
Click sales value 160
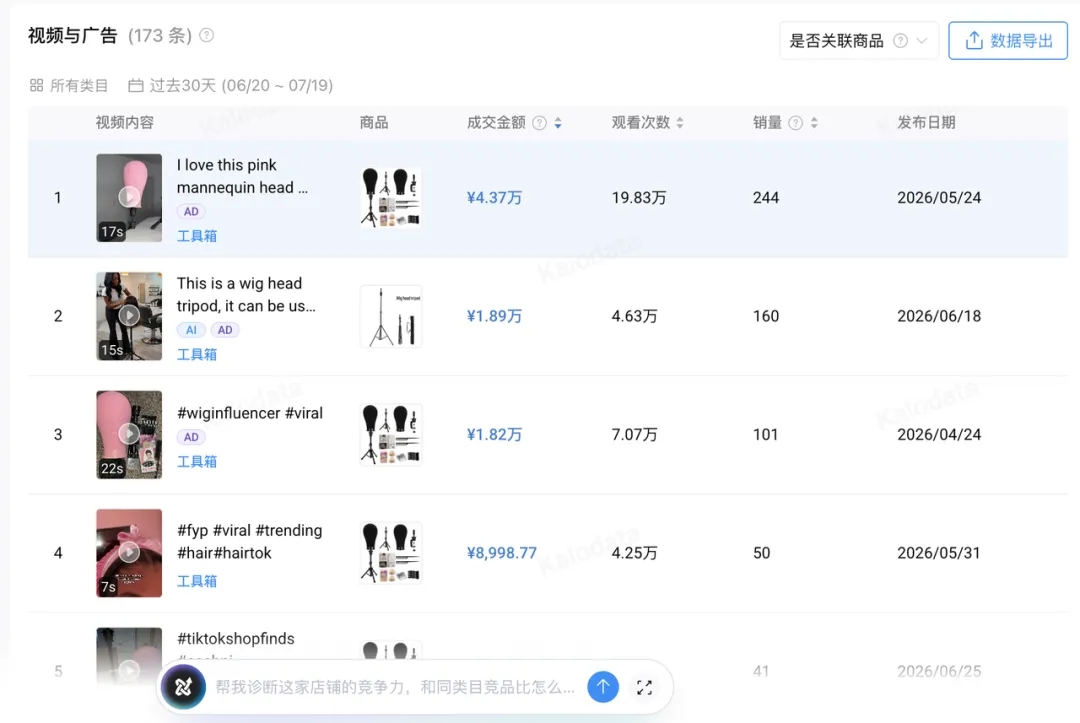766,316
